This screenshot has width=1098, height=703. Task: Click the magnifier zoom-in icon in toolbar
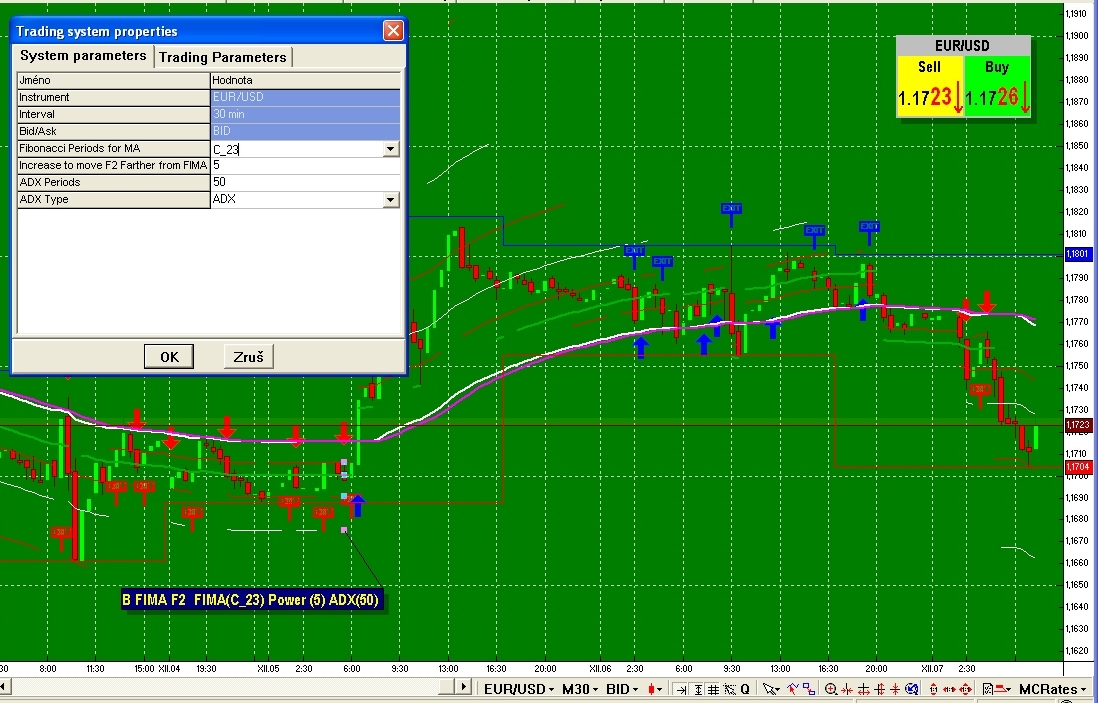pos(831,689)
